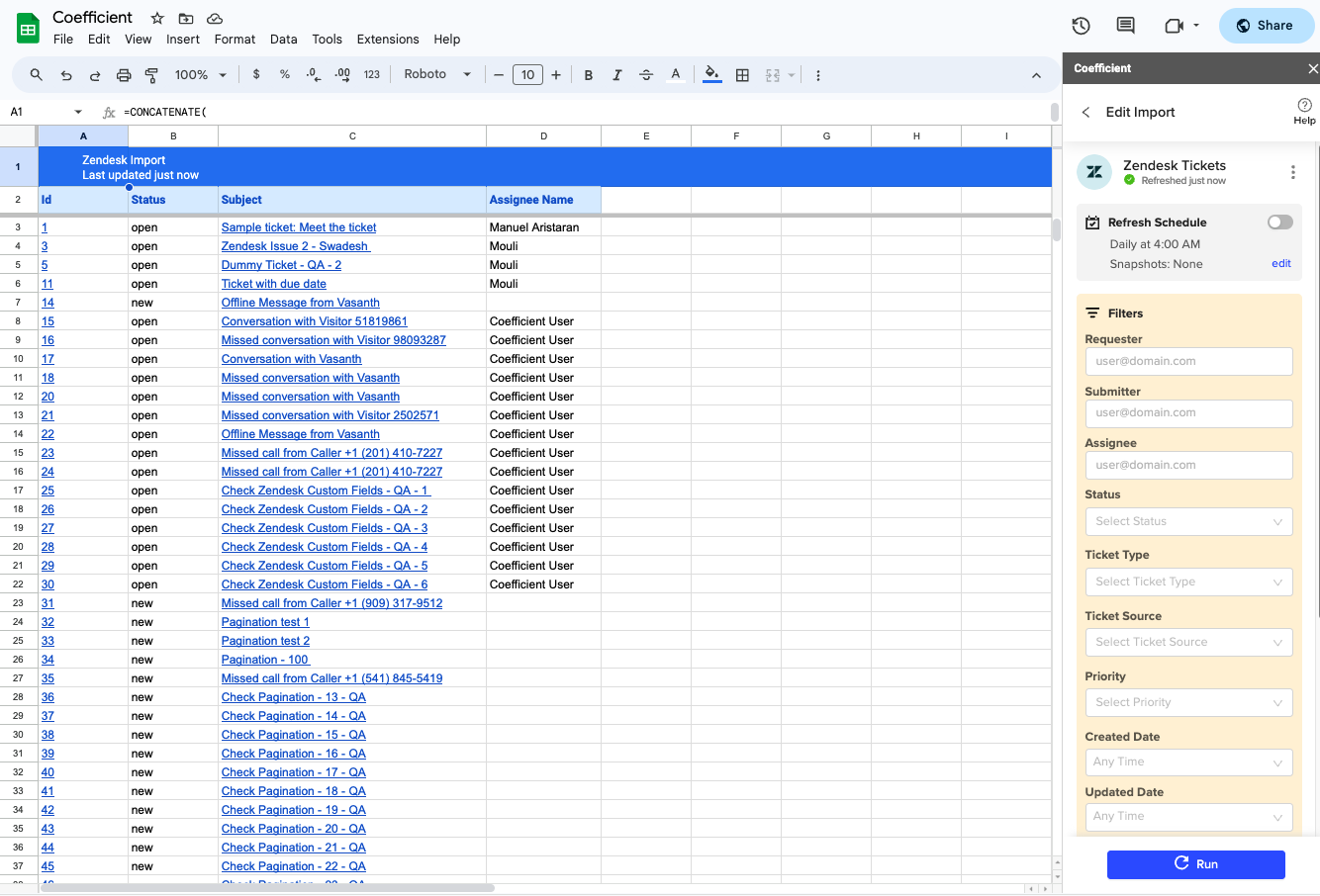Increase font size with plus button
The height and width of the screenshot is (896, 1320).
tap(556, 75)
